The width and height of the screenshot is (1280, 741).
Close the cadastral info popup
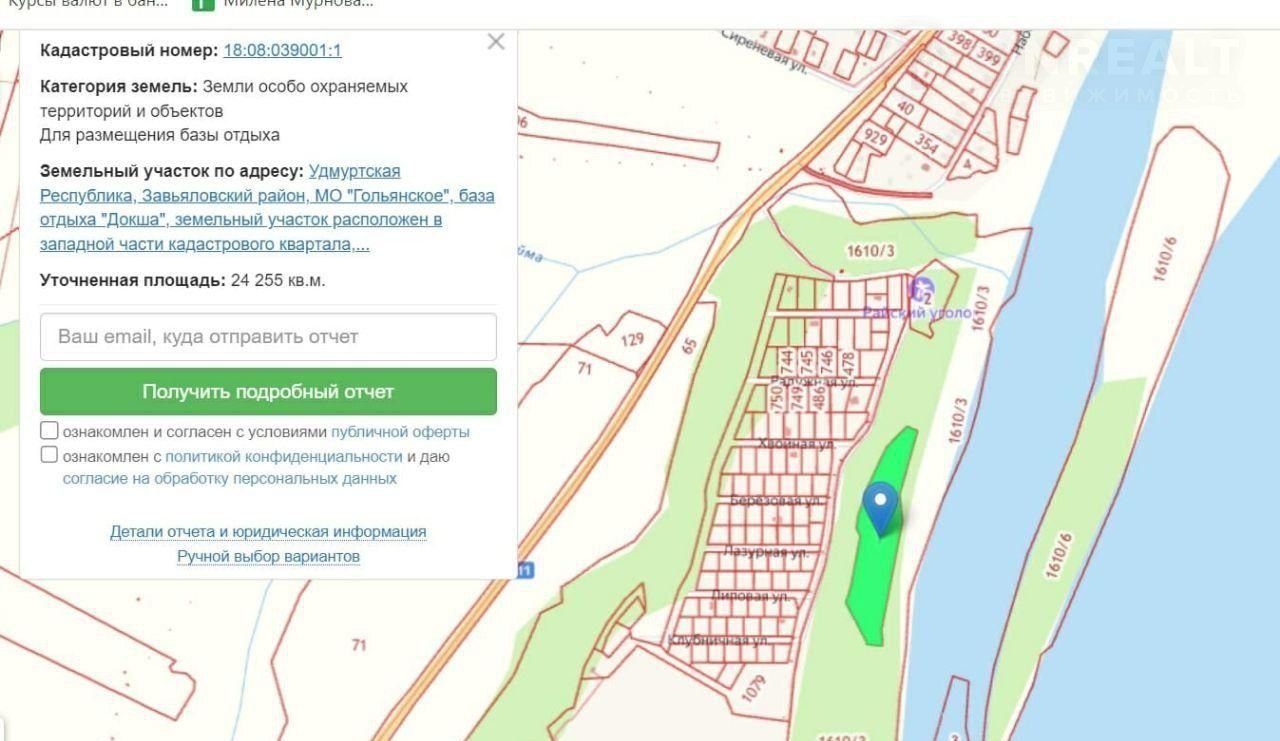(496, 42)
